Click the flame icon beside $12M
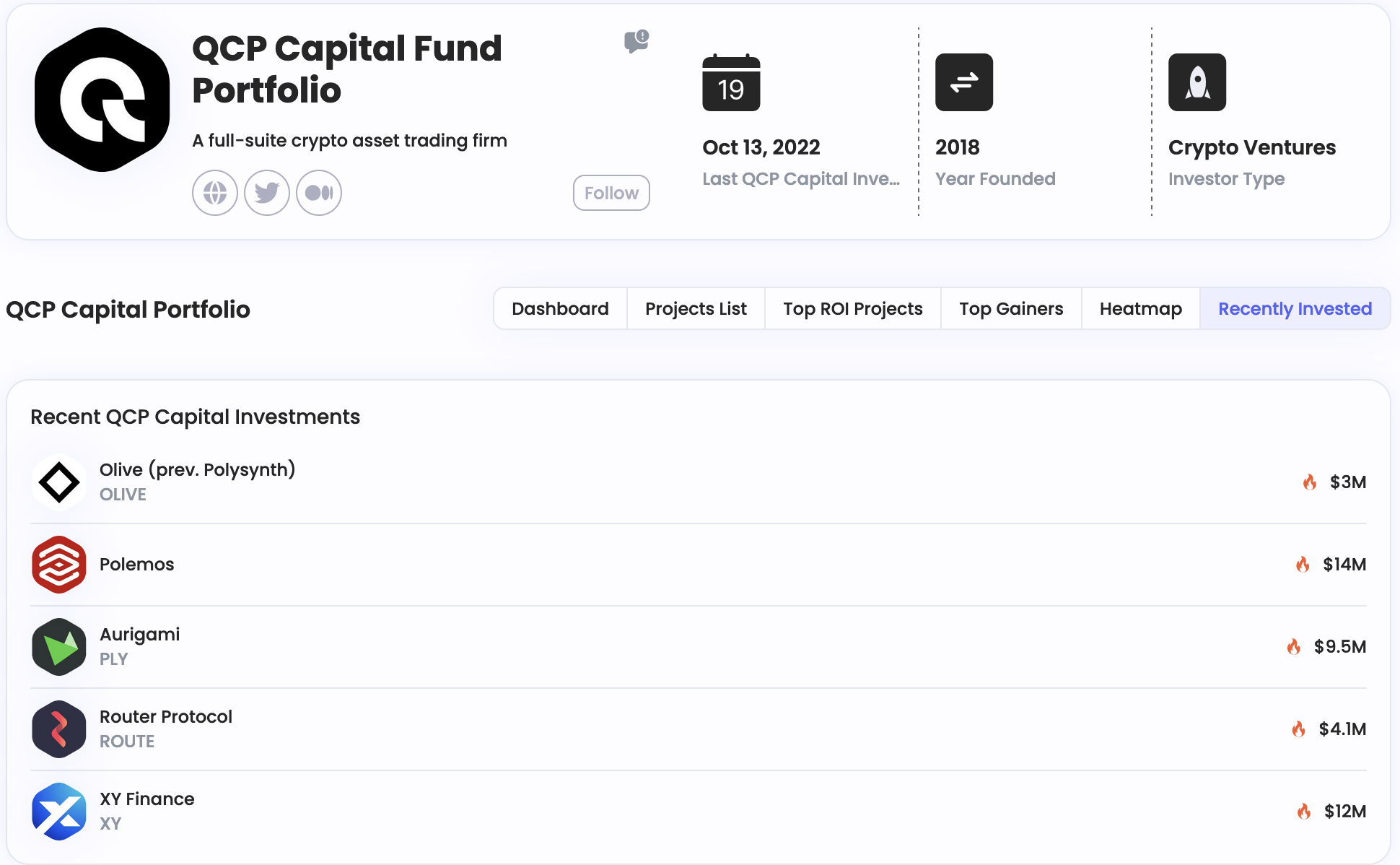Screen dimensions: 1400x865 [1304, 811]
